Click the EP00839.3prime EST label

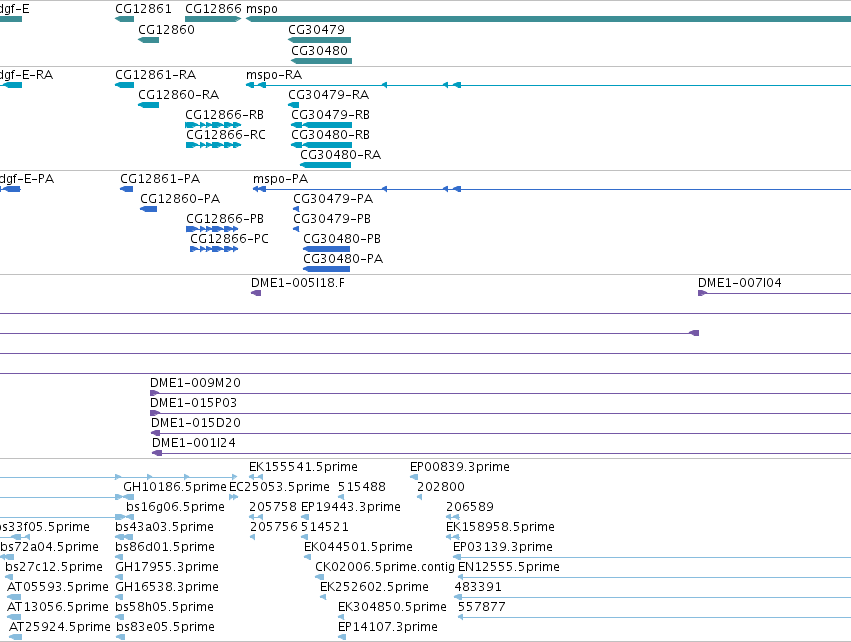[x=460, y=467]
